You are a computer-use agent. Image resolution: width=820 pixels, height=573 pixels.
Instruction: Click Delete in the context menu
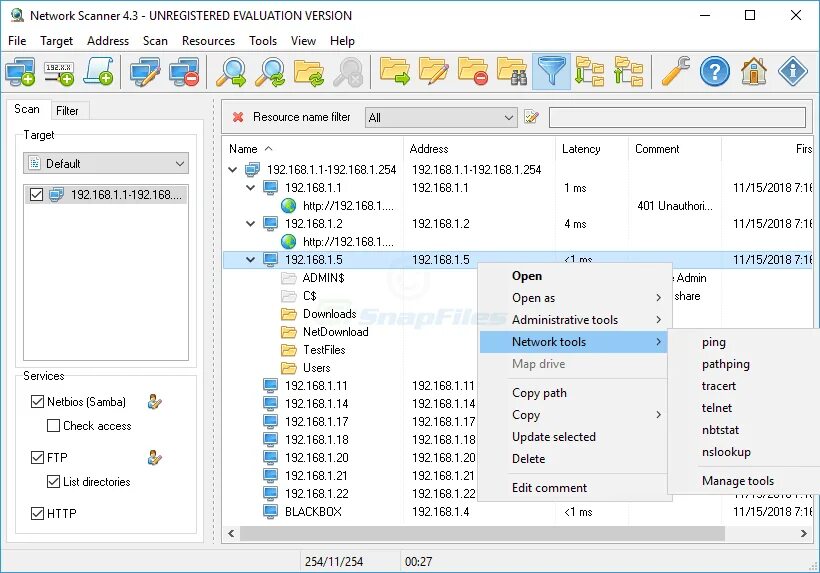point(573,459)
